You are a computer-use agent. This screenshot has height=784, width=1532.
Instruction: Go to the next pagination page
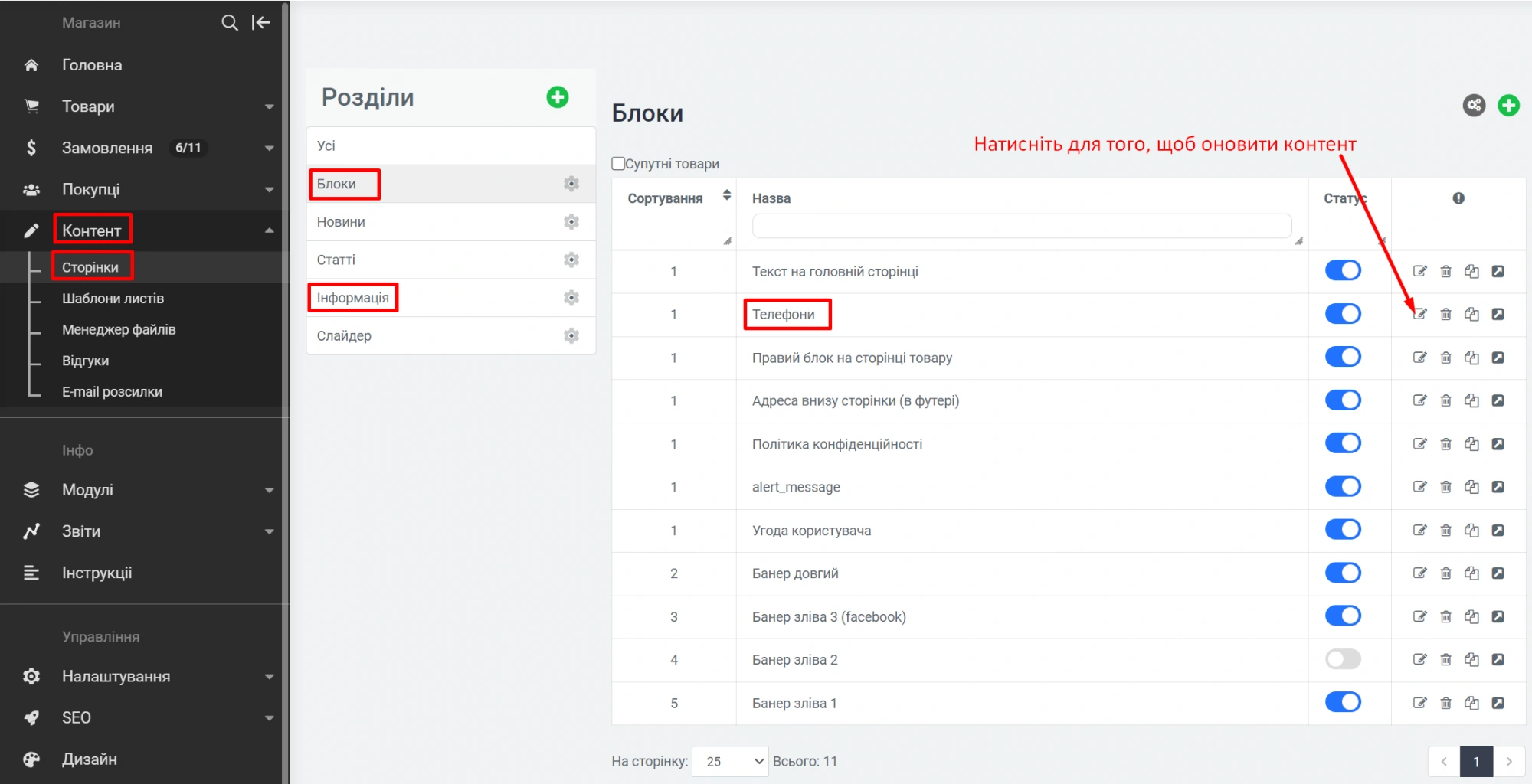(x=1508, y=761)
